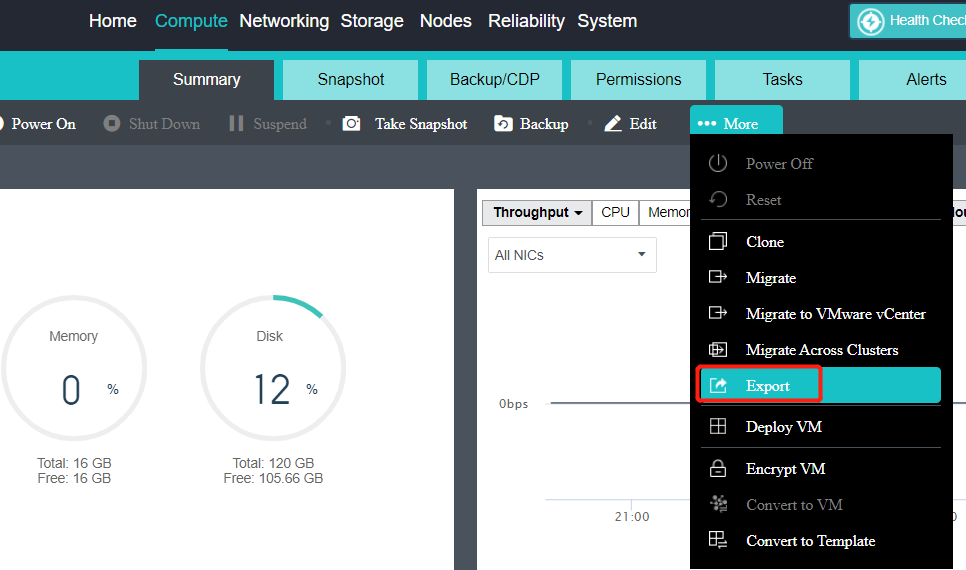Click the Backup icon in toolbar

point(504,124)
